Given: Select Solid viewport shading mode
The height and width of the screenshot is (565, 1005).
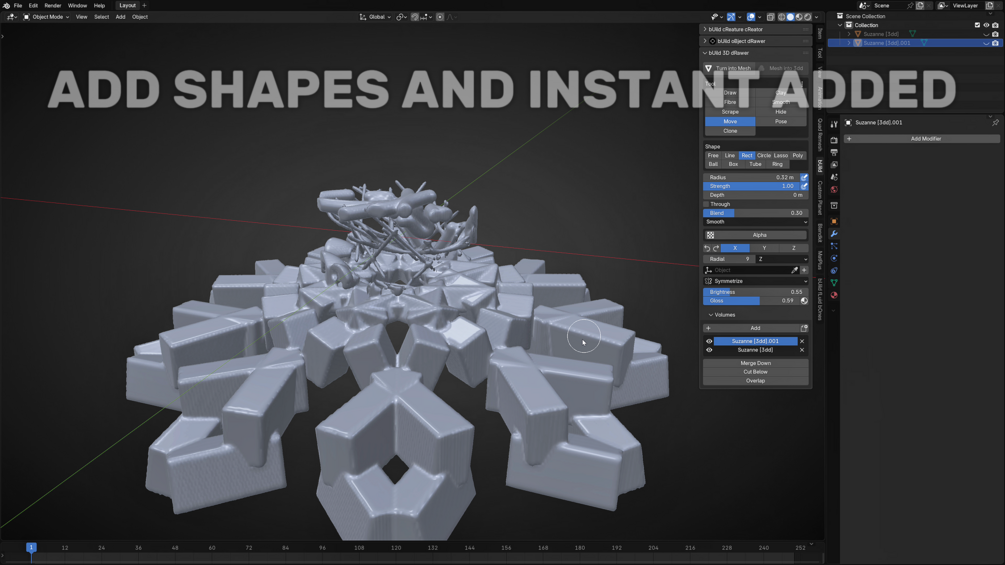Looking at the screenshot, I should pos(790,17).
